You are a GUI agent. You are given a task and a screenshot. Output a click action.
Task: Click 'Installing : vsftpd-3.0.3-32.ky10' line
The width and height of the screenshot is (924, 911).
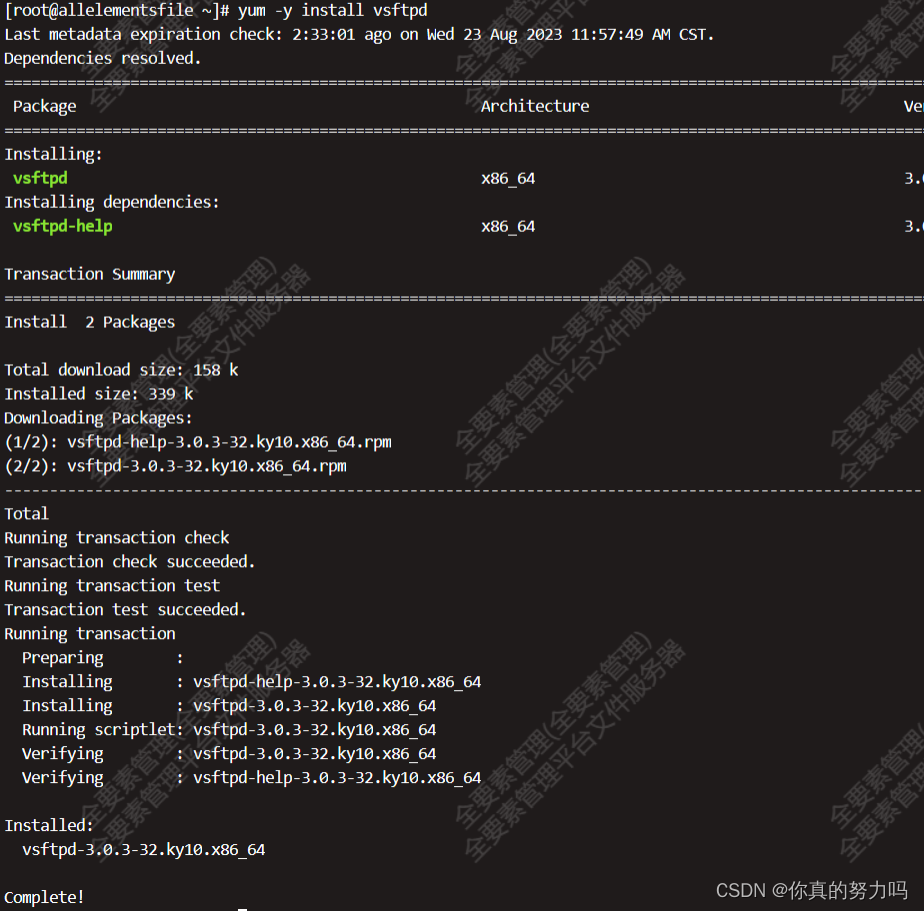coord(229,706)
